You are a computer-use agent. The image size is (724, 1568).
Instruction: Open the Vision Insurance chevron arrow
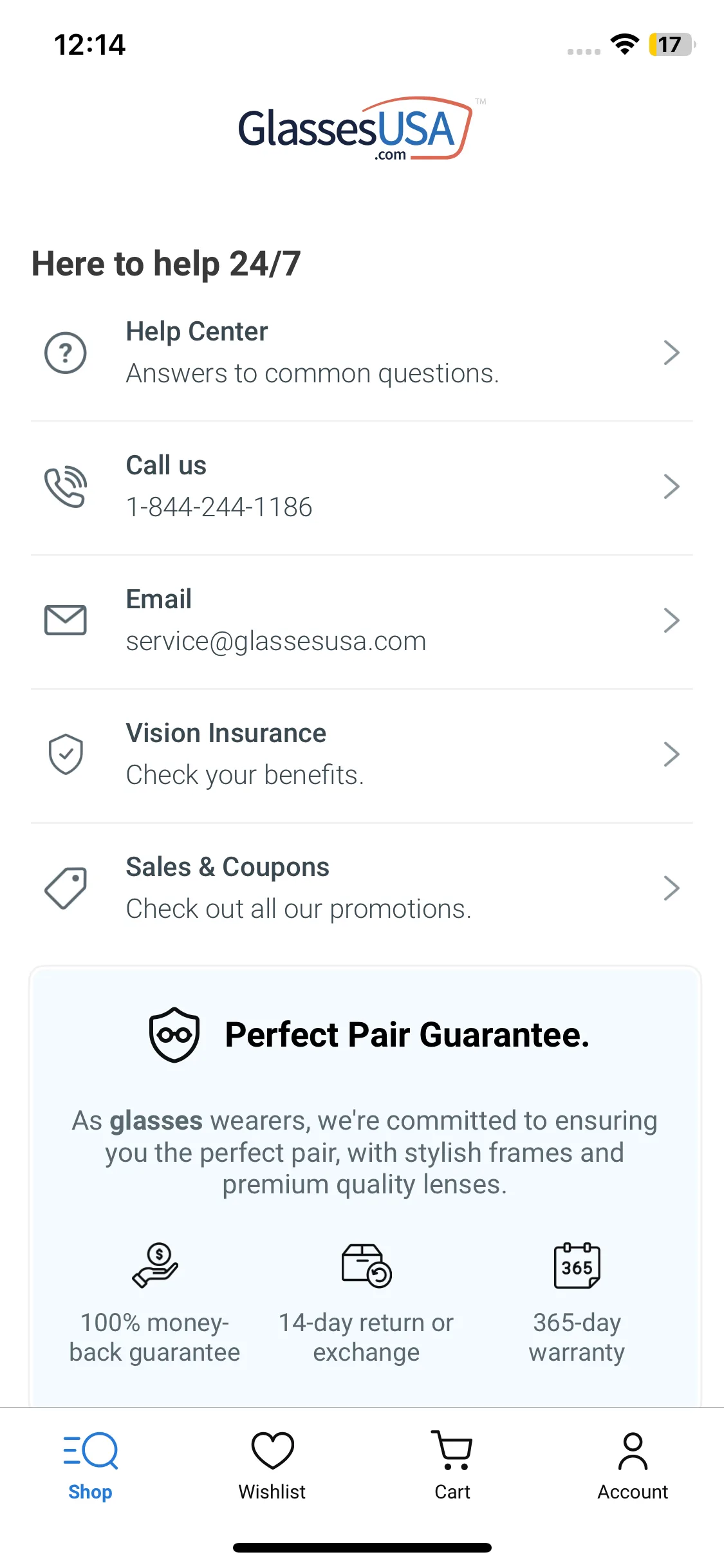(x=671, y=754)
